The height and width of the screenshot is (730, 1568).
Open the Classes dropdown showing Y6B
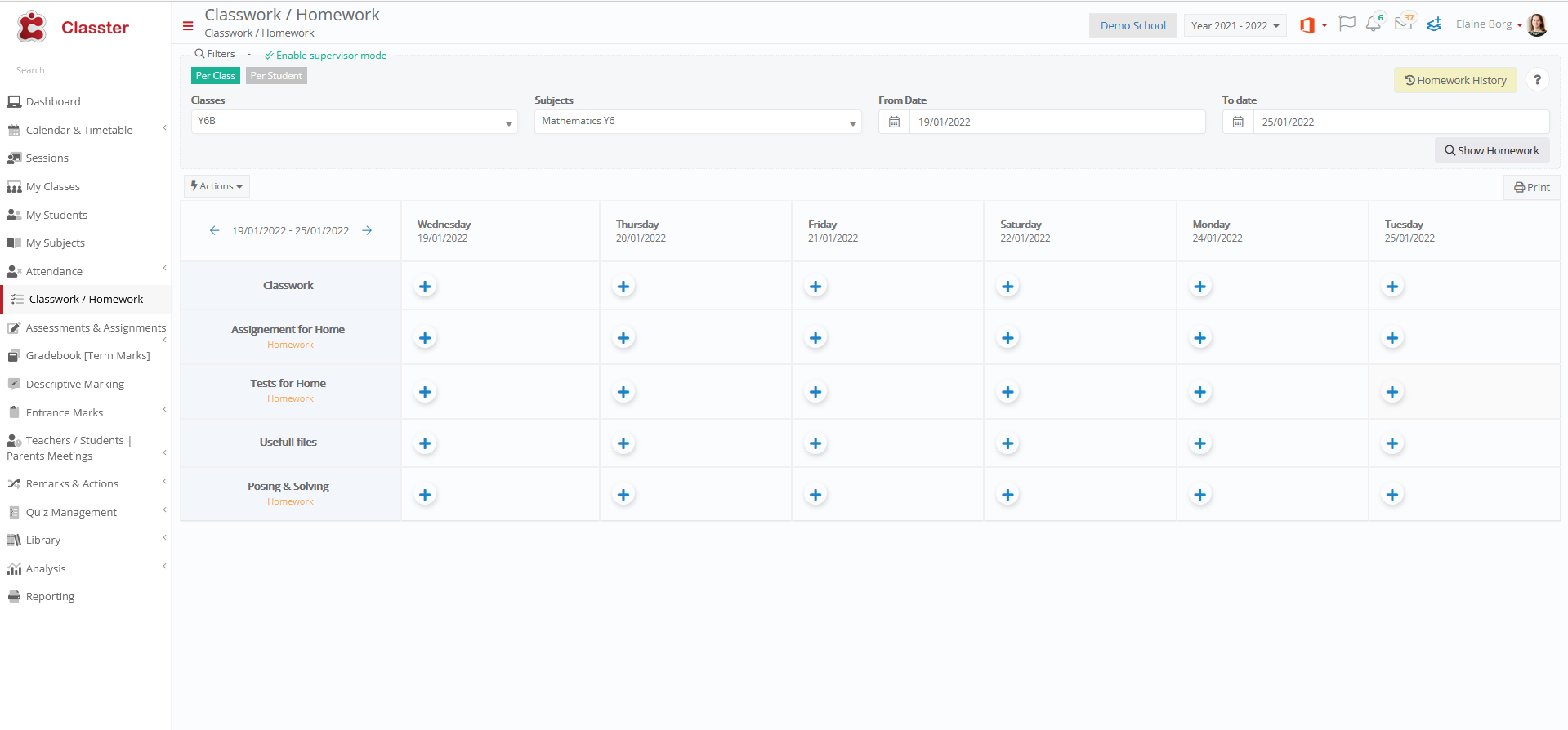tap(355, 122)
